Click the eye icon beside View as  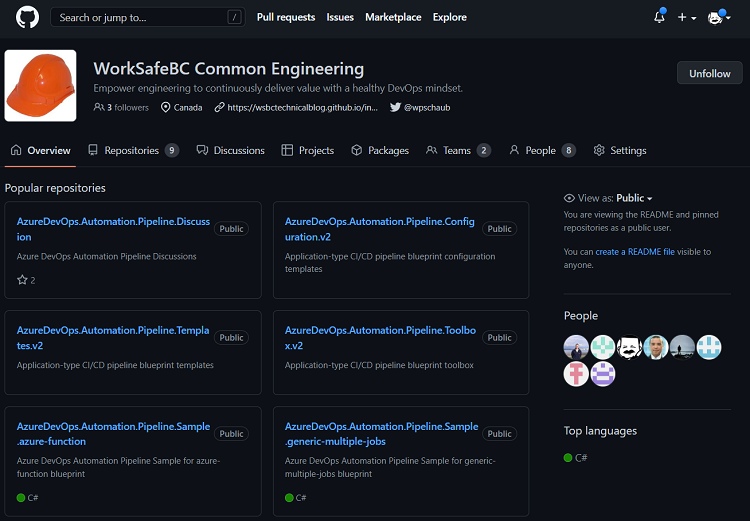click(x=569, y=198)
